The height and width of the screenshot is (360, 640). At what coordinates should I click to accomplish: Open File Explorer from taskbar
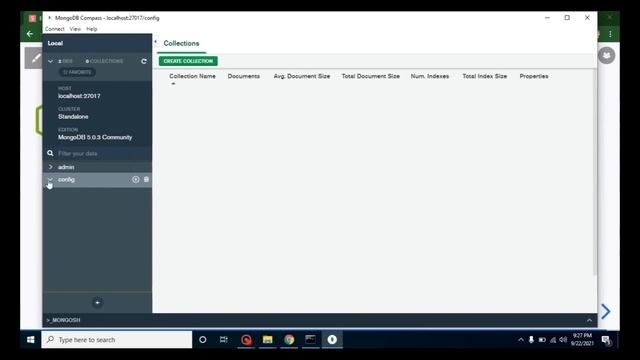click(267, 340)
